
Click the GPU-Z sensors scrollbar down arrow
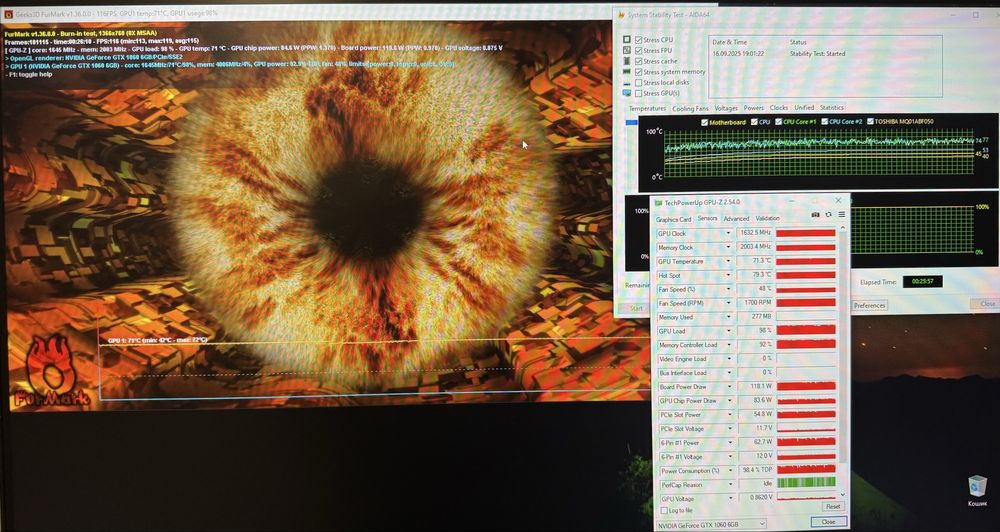click(844, 494)
